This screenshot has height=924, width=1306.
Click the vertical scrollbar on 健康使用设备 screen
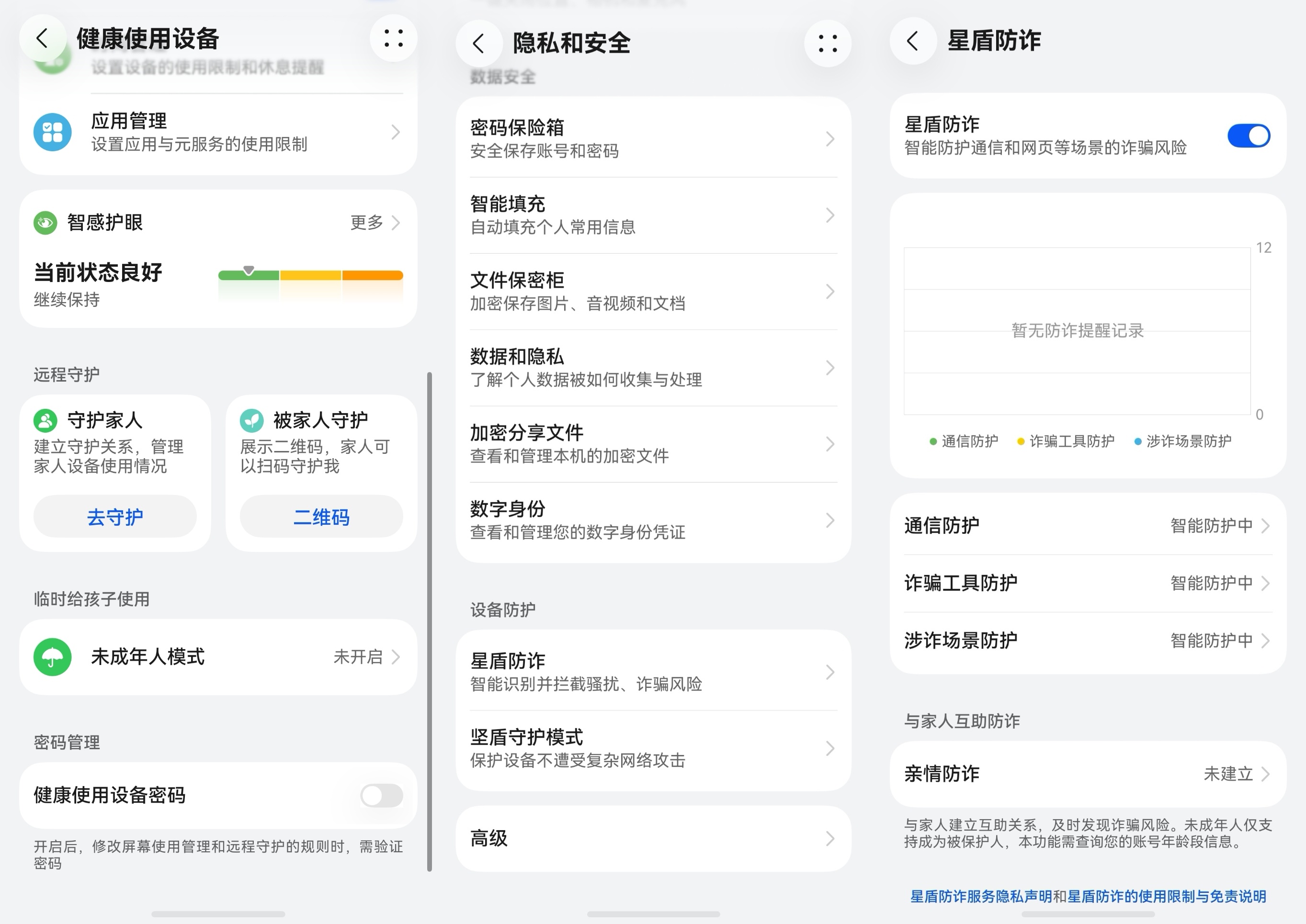430,621
